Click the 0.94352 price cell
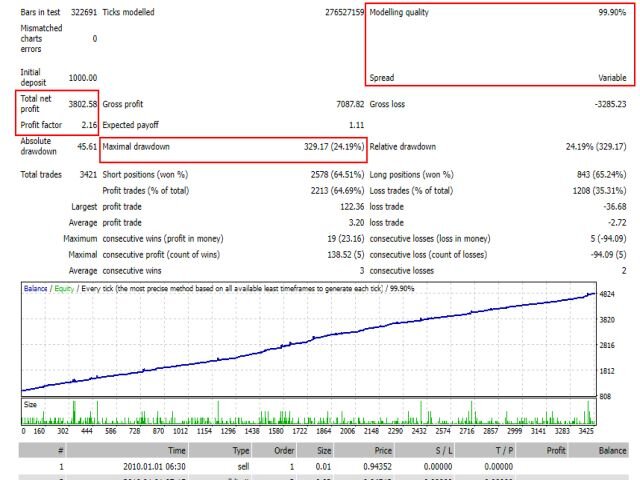 tap(378, 467)
